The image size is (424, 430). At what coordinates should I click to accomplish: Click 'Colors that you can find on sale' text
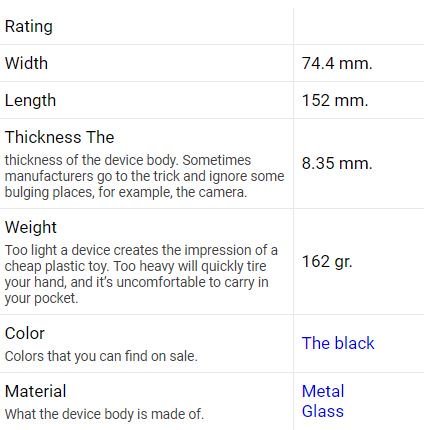101,356
